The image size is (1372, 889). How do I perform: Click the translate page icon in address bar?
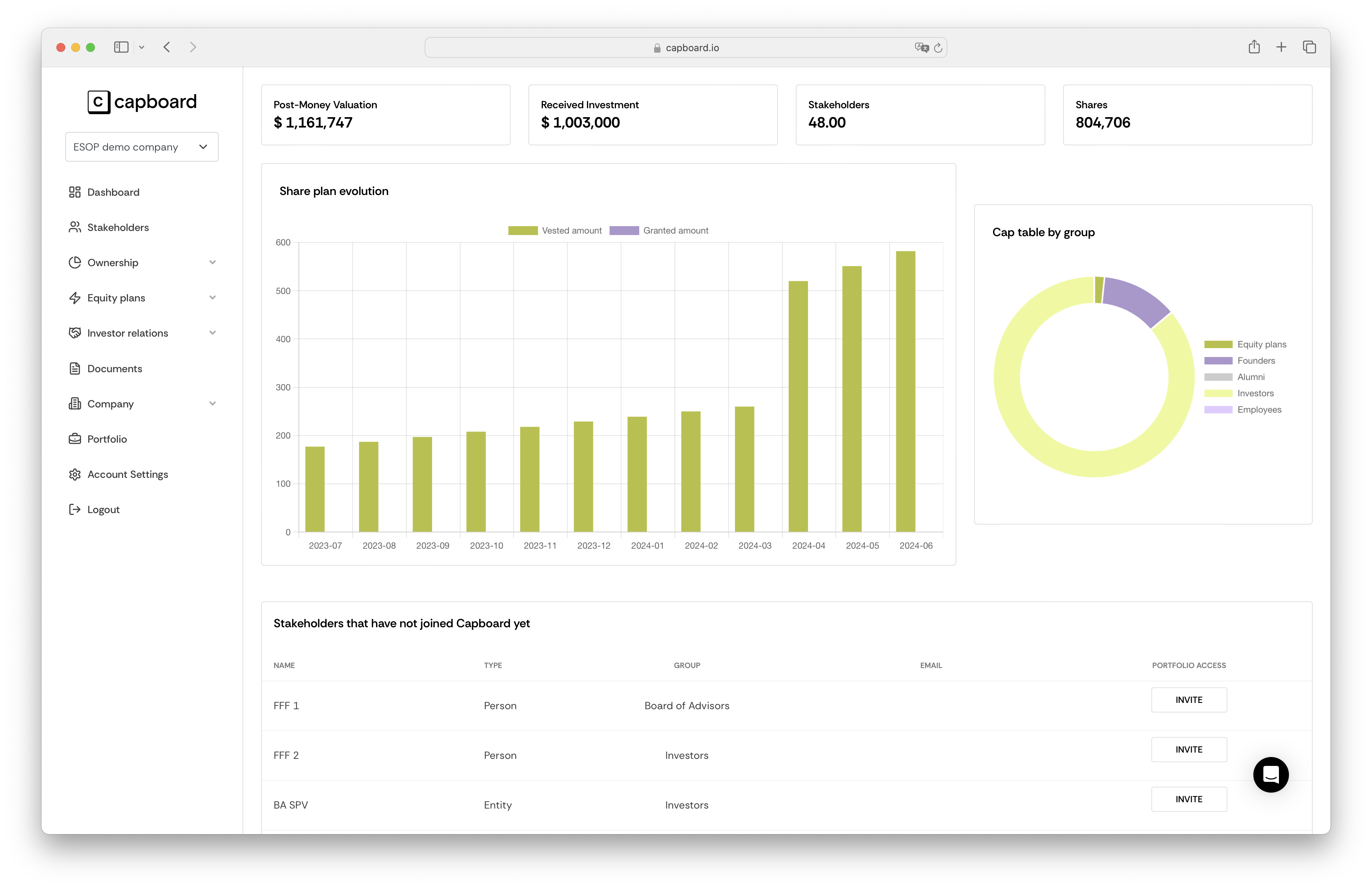pos(921,48)
